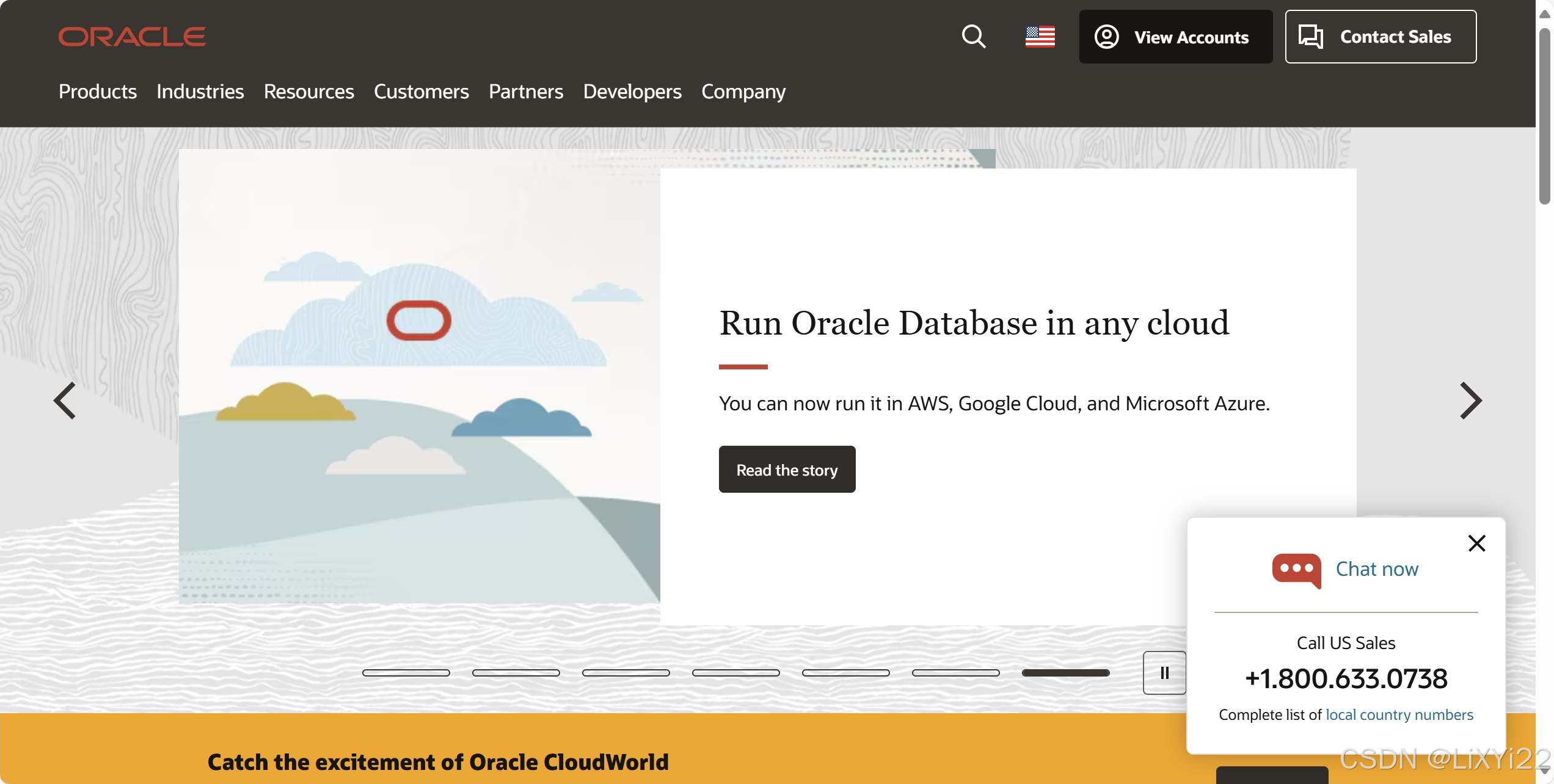Click the Oracle logo
This screenshot has height=784, width=1554.
[132, 37]
